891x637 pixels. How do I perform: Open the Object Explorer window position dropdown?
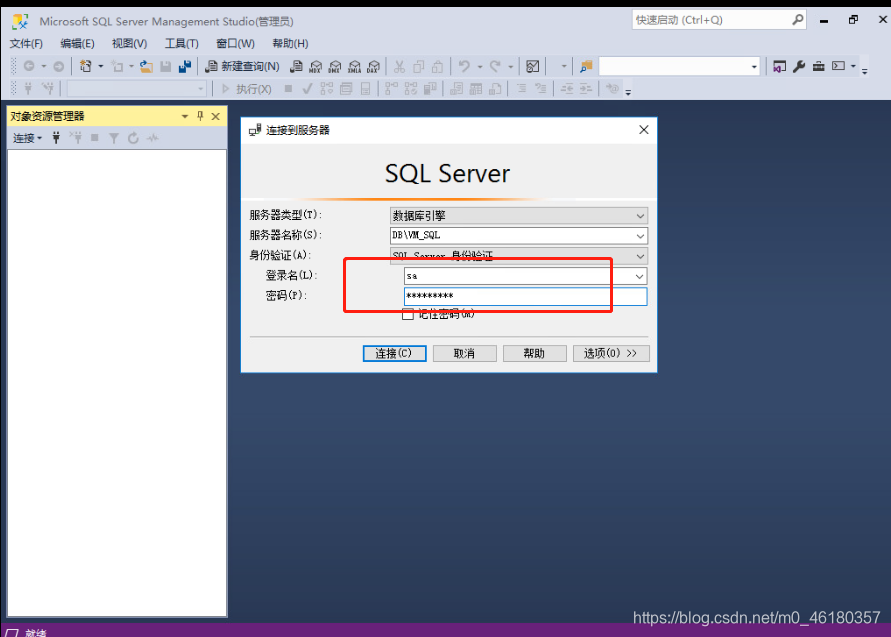(185, 116)
